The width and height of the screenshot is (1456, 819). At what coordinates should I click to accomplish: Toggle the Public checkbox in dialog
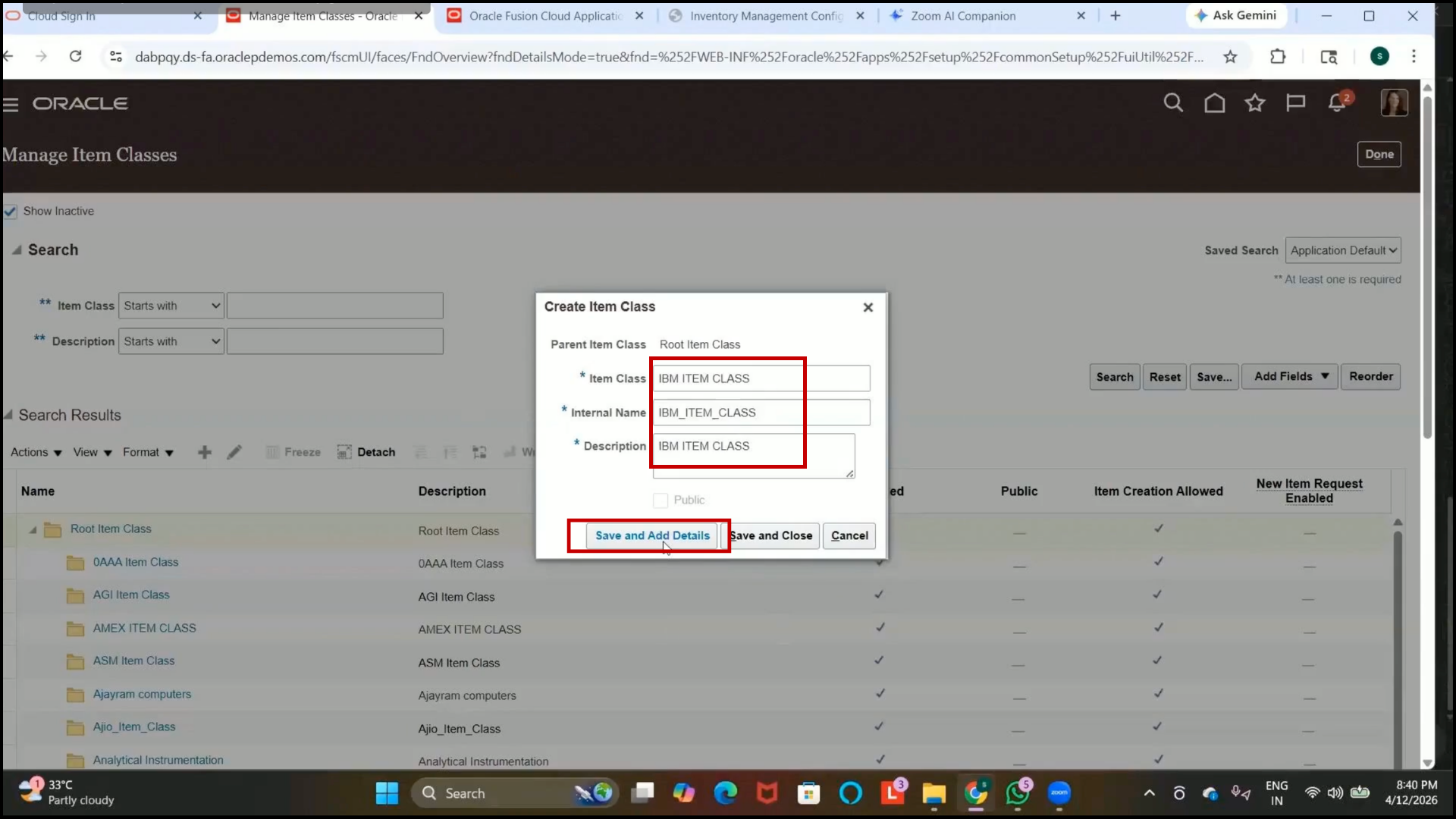(661, 500)
